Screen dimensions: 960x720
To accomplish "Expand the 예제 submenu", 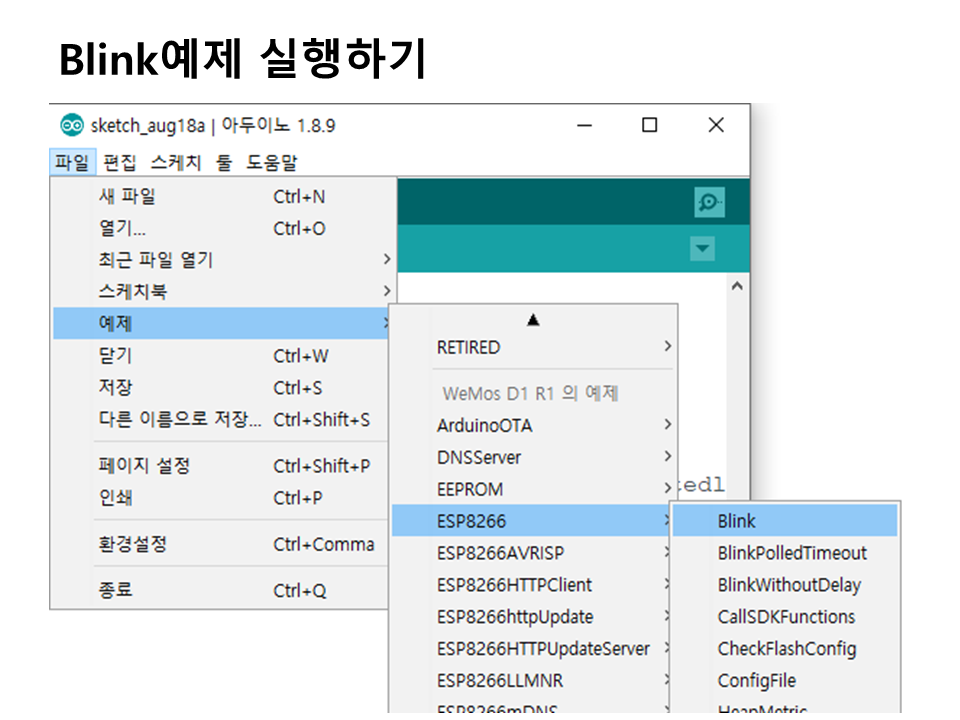I will [x=221, y=323].
